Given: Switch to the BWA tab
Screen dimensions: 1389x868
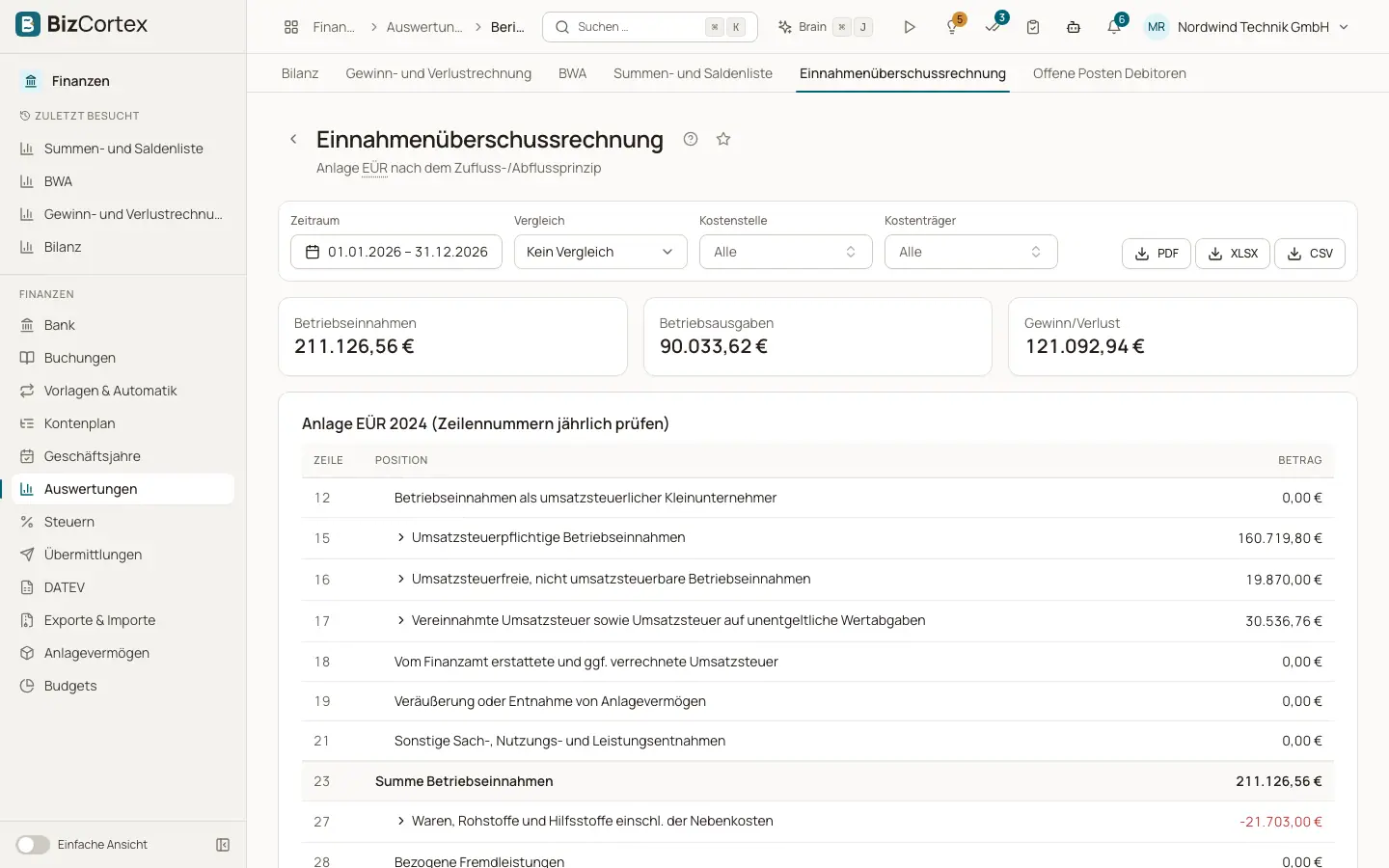Looking at the screenshot, I should click(x=572, y=73).
